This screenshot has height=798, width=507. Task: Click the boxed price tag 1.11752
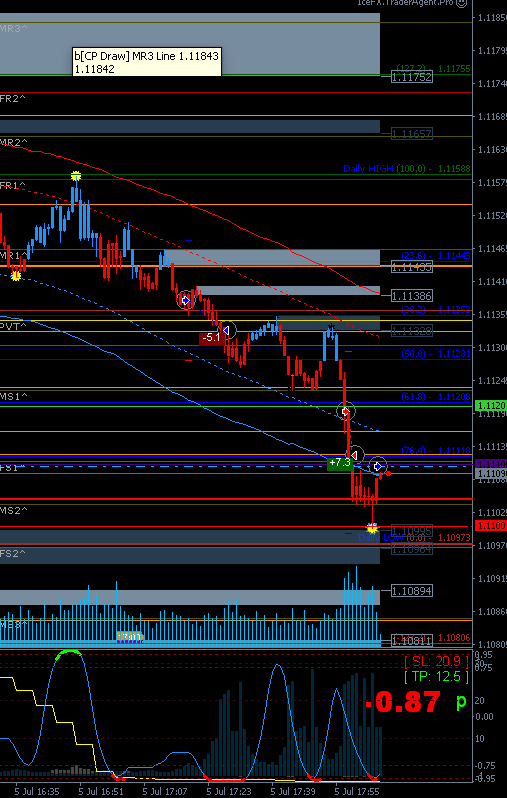click(x=412, y=77)
